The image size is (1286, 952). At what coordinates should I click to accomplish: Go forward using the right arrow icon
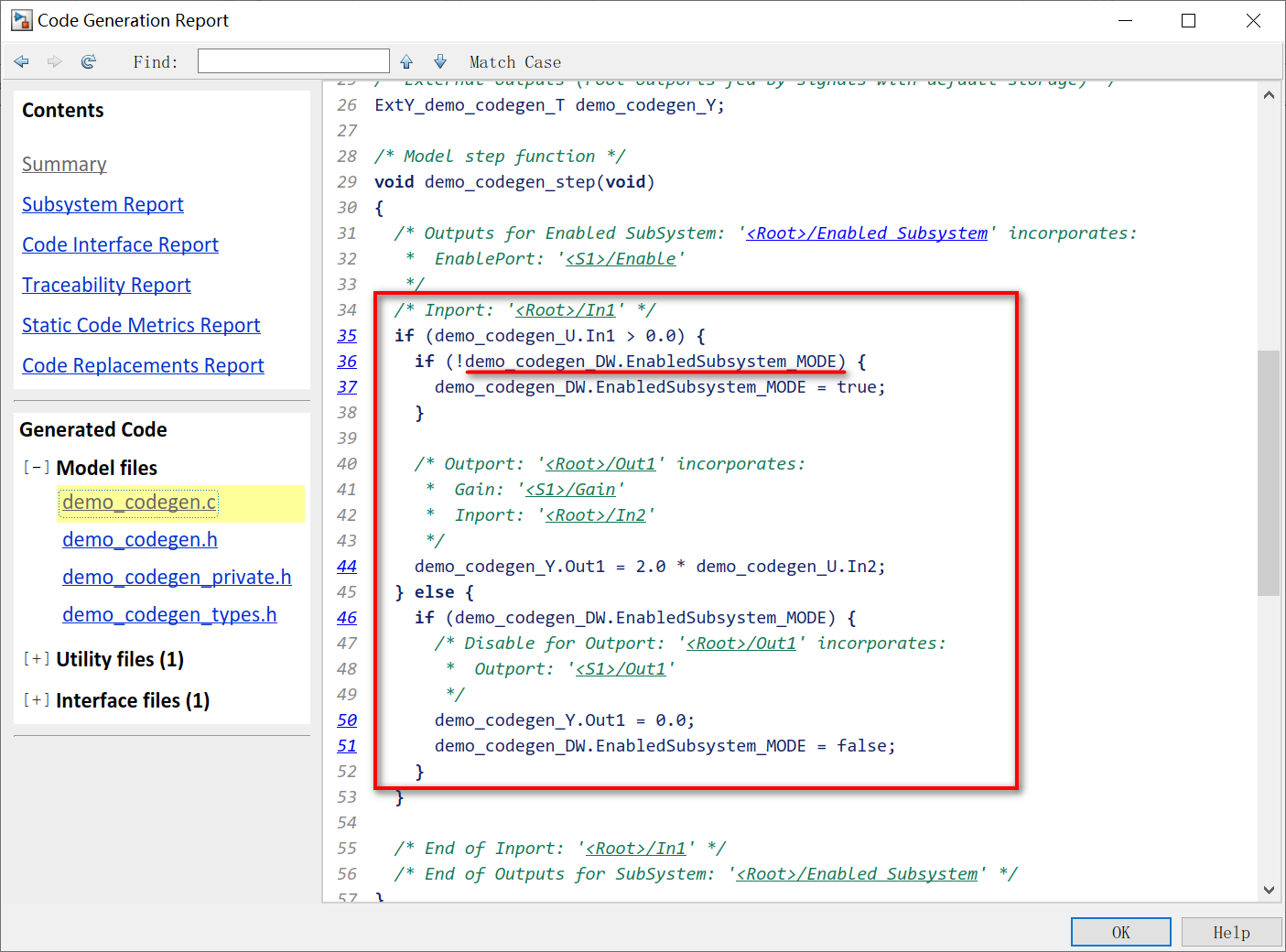tap(55, 61)
